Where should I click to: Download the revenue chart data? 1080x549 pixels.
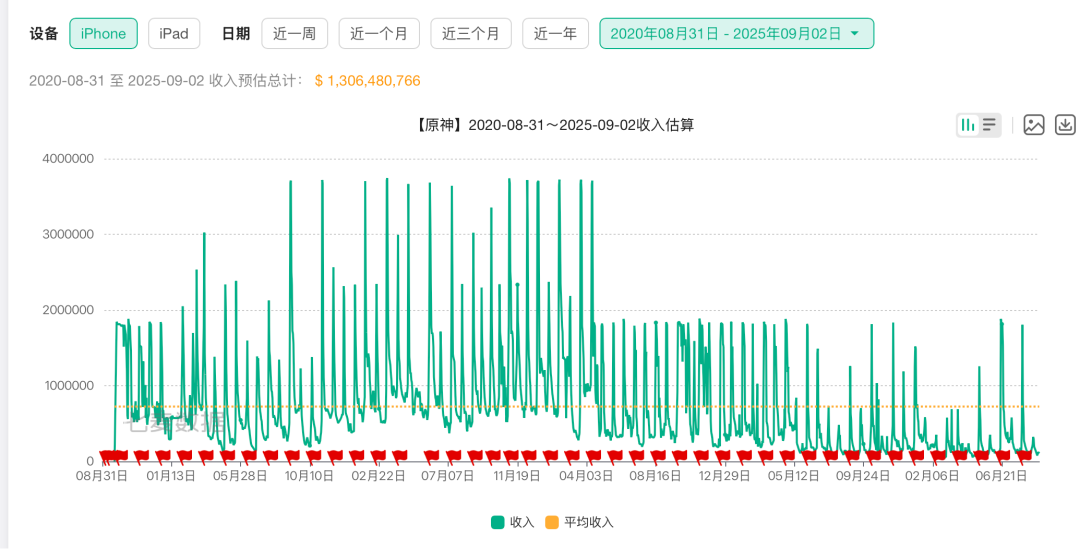(x=1066, y=125)
